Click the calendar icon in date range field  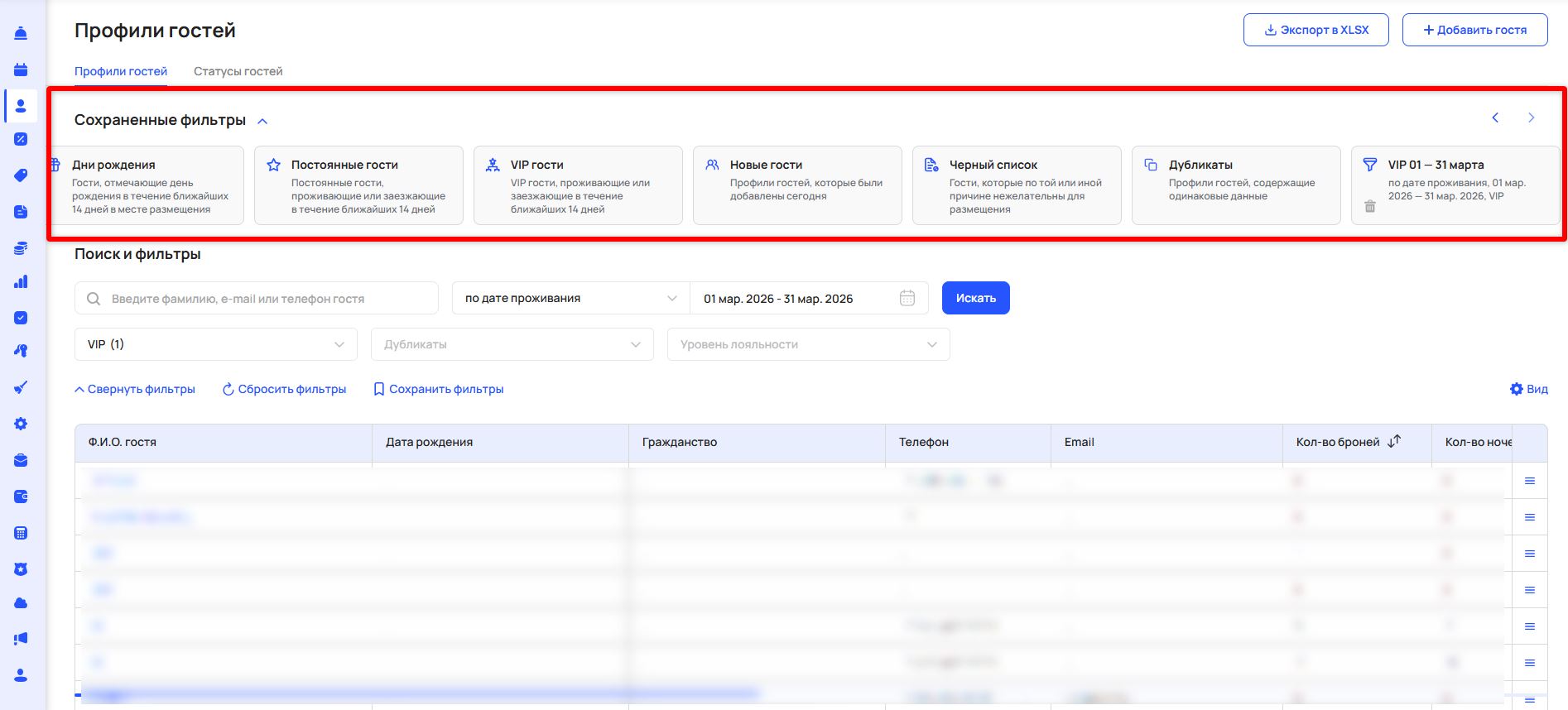[x=907, y=299]
